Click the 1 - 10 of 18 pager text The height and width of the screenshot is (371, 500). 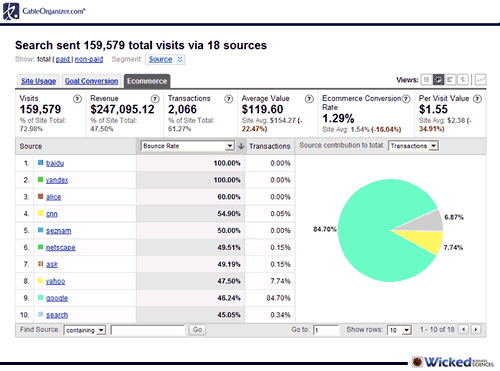coord(437,330)
